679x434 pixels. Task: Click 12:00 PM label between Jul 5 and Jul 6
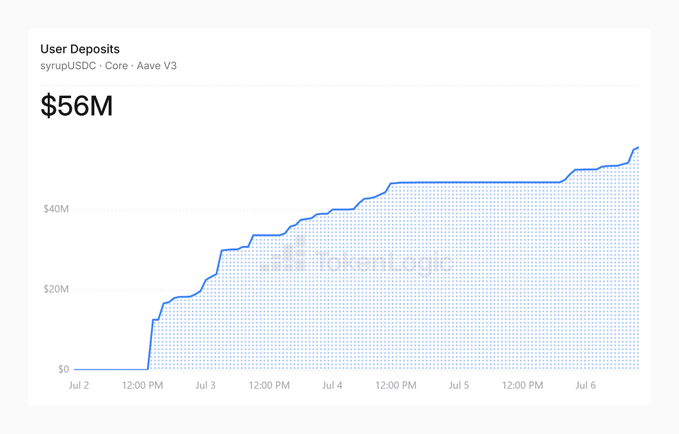[522, 385]
